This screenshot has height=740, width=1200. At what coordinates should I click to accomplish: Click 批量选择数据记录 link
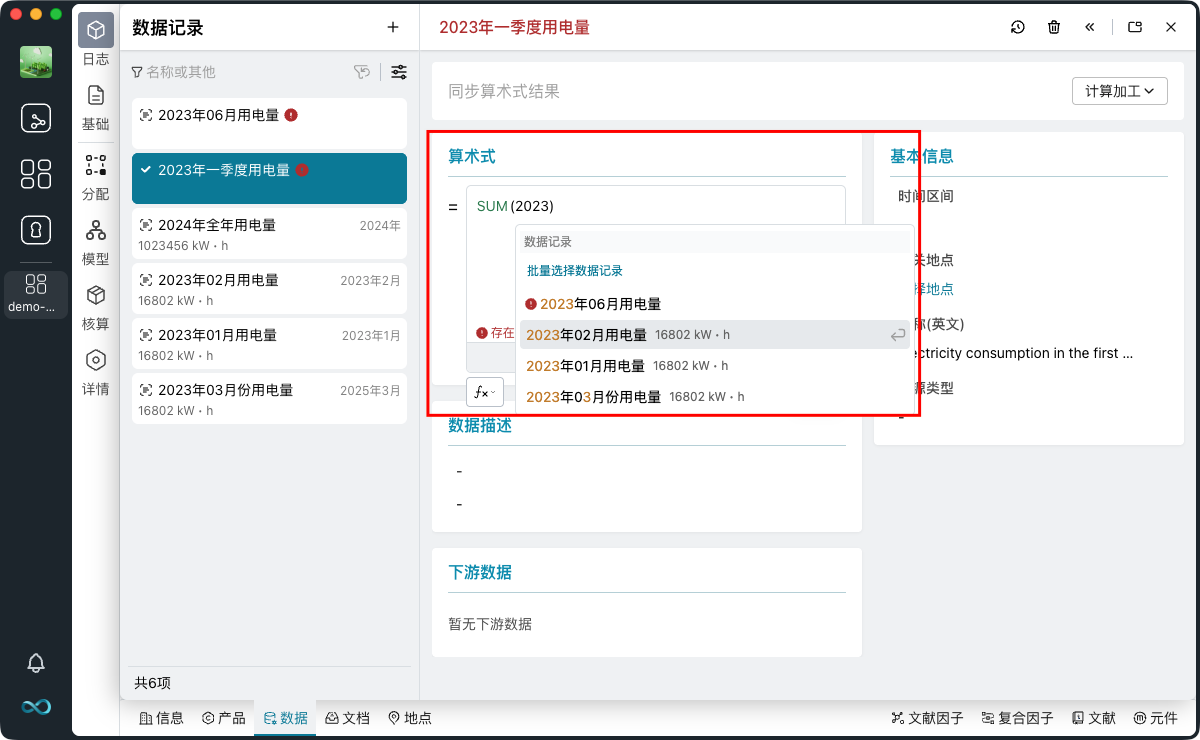pyautogui.click(x=575, y=271)
